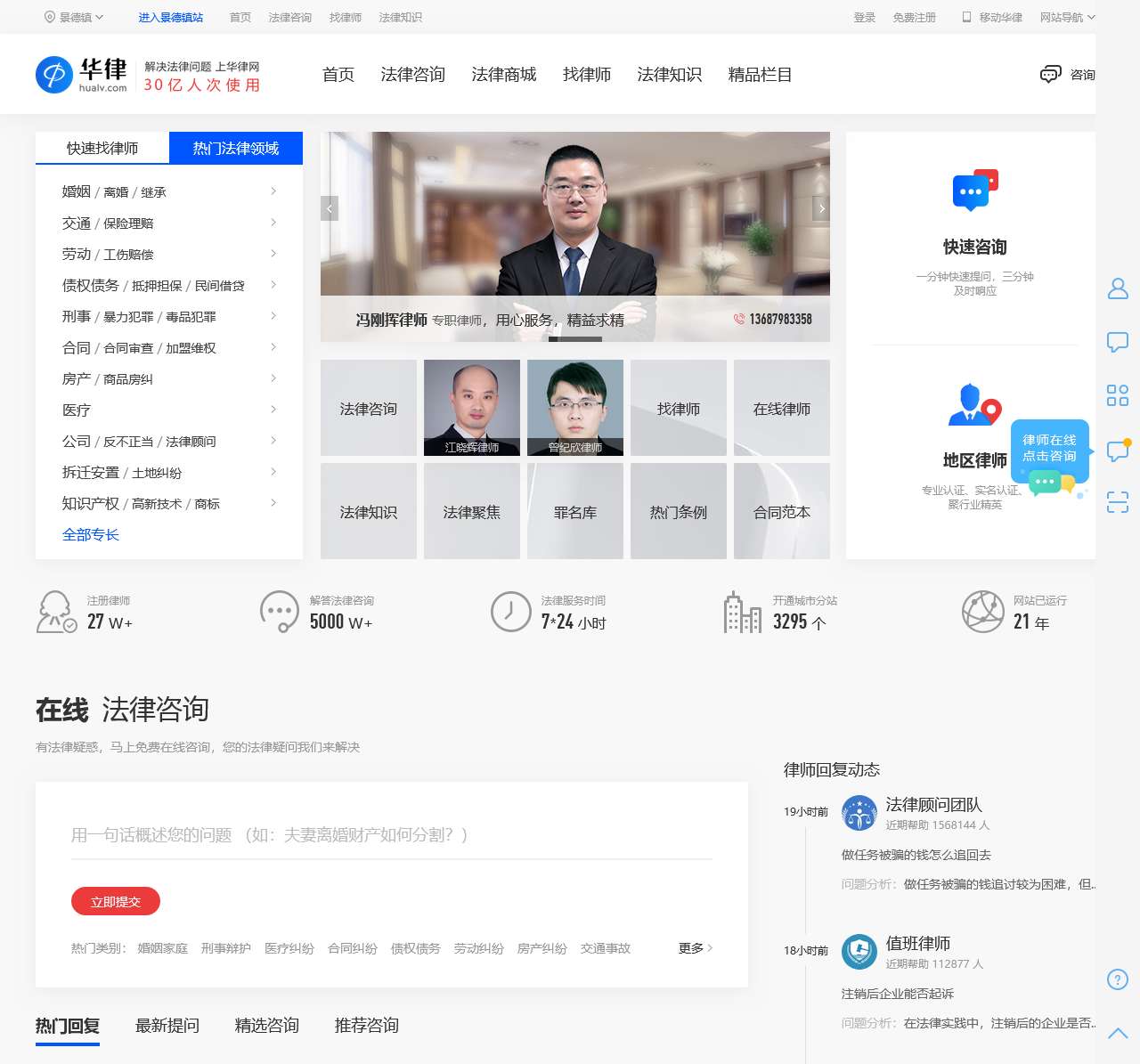Expand the 债权债务 category arrow

point(273,285)
